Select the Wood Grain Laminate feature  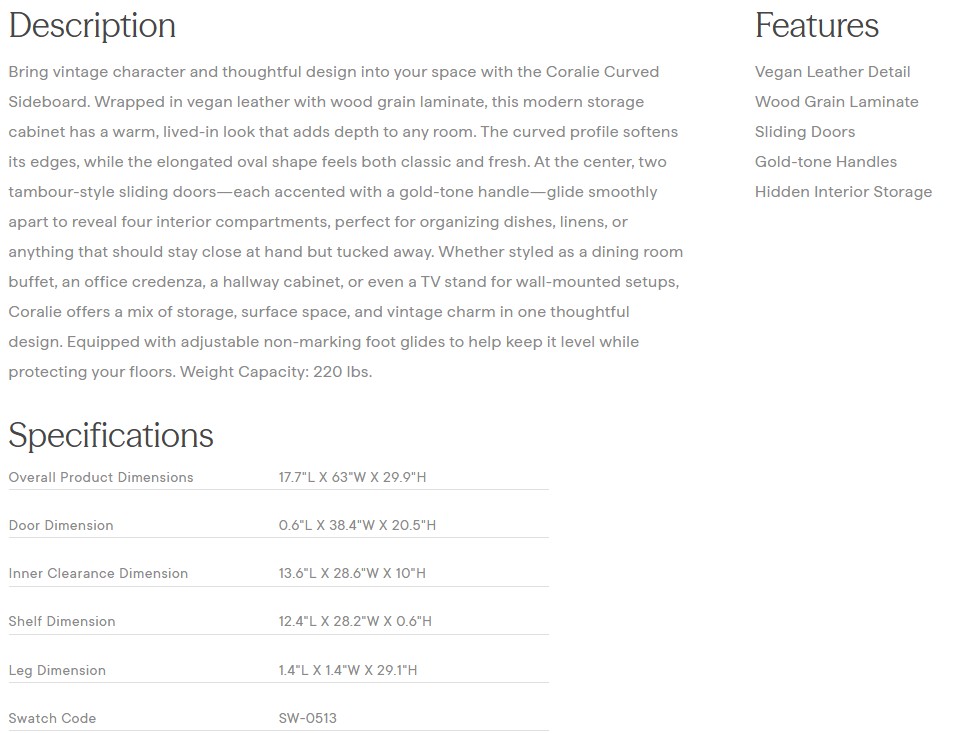coord(836,102)
